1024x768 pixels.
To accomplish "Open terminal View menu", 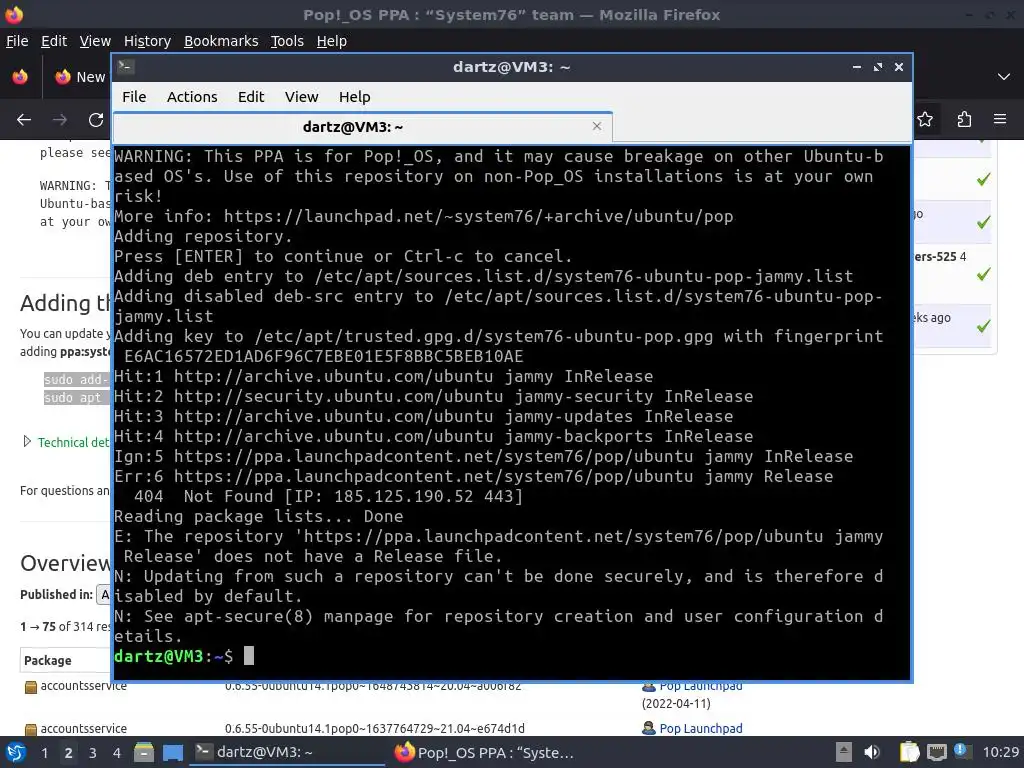I will click(x=301, y=97).
